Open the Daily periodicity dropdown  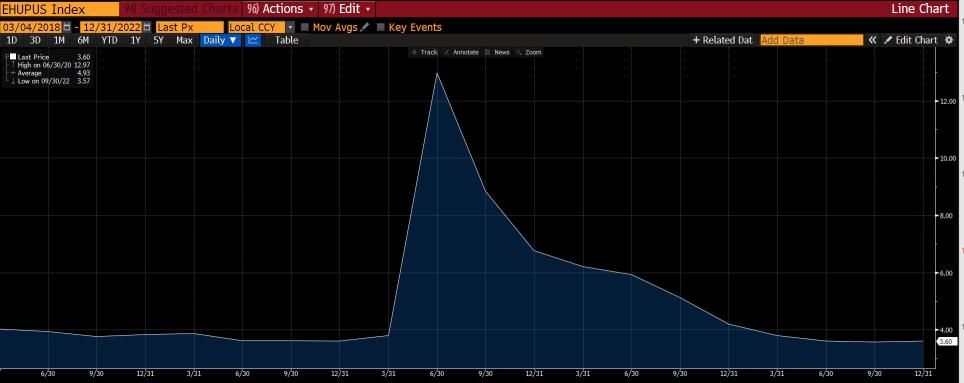tap(219, 40)
